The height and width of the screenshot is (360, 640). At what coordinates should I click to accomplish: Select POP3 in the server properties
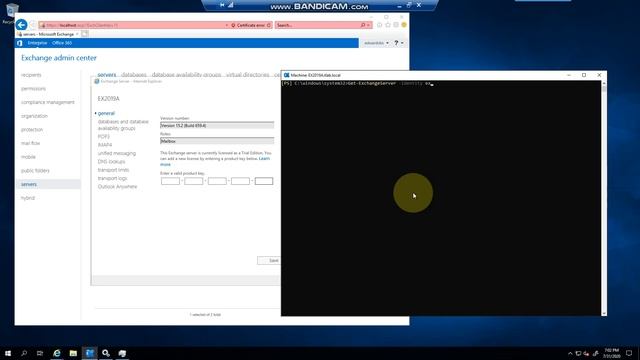point(104,137)
